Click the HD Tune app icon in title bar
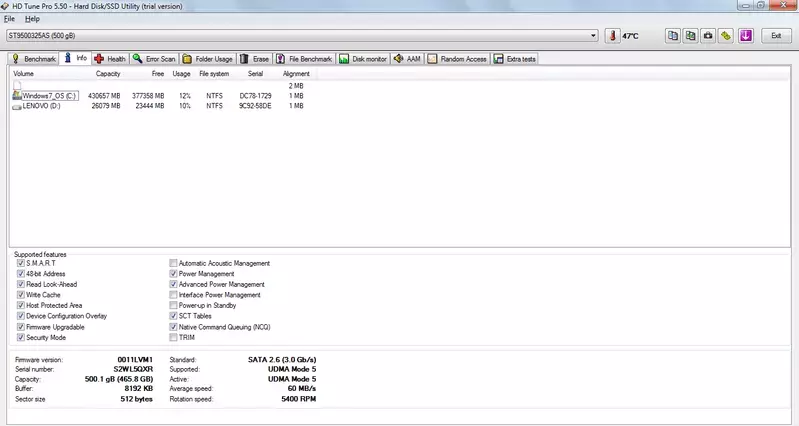This screenshot has height=426, width=799. (x=5, y=6)
